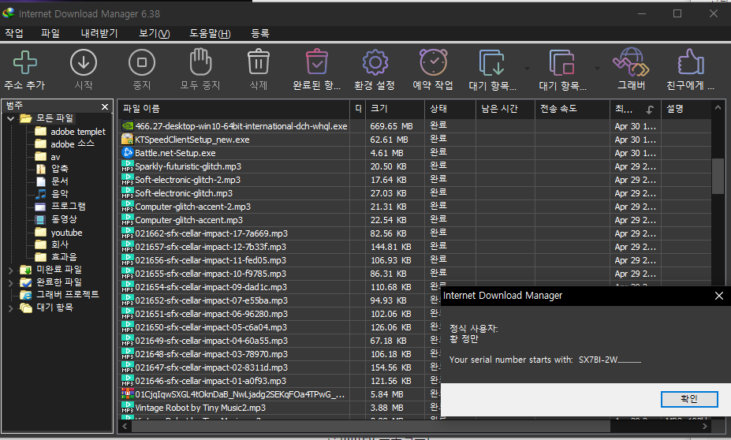
Task: Select the 음악 music note category
Action: tap(41, 194)
